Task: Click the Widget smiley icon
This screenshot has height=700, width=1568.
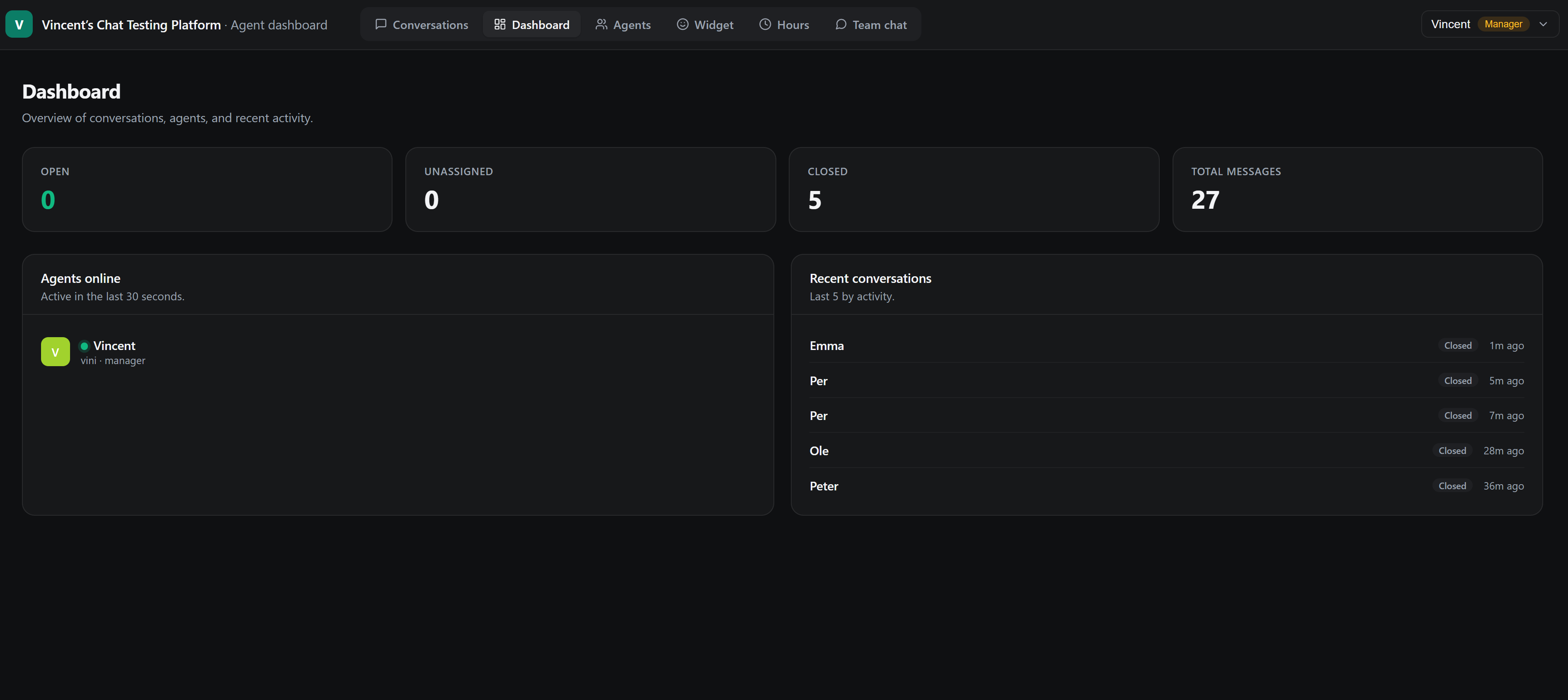Action: click(683, 24)
